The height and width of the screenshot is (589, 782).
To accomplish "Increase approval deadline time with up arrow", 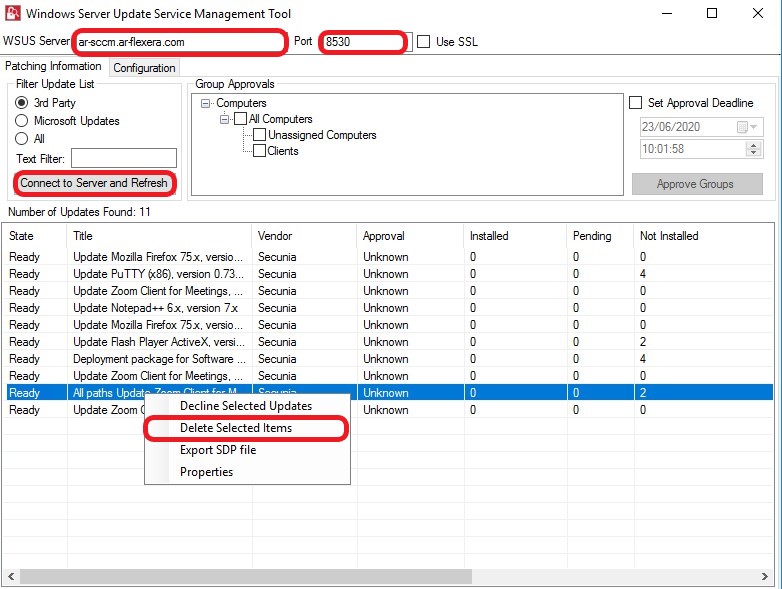I will [754, 145].
